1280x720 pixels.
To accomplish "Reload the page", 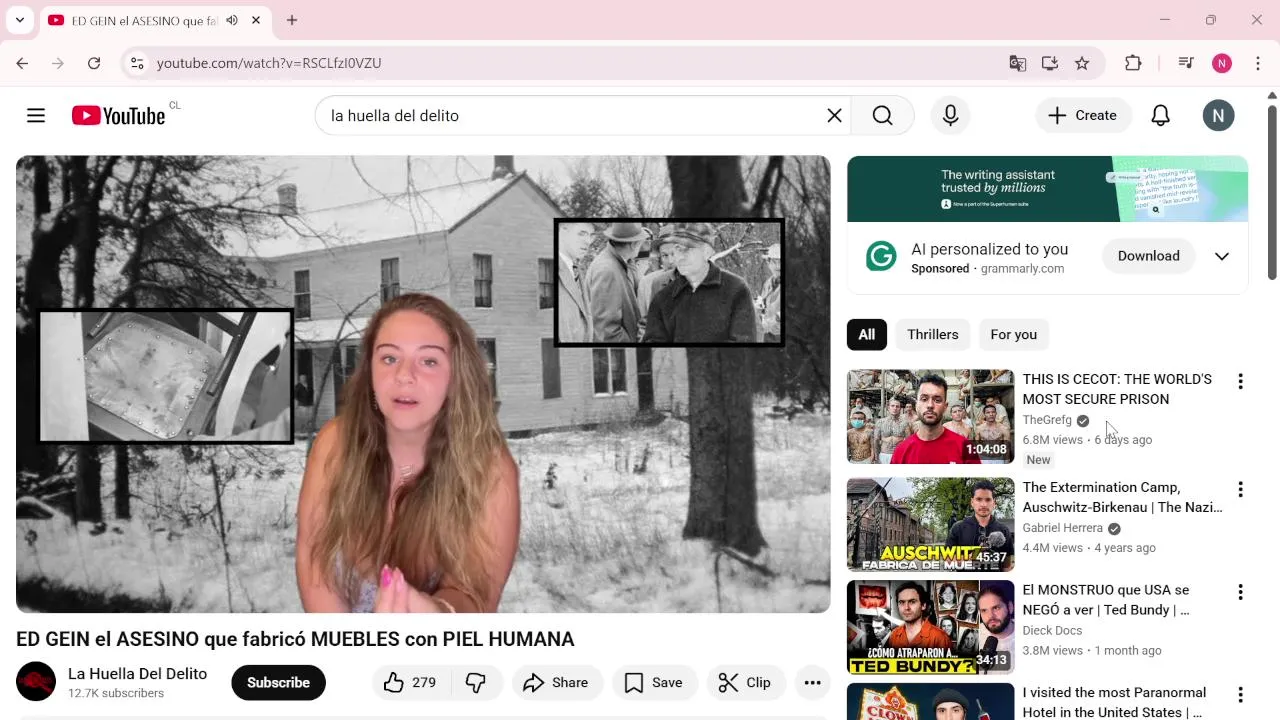I will (94, 63).
